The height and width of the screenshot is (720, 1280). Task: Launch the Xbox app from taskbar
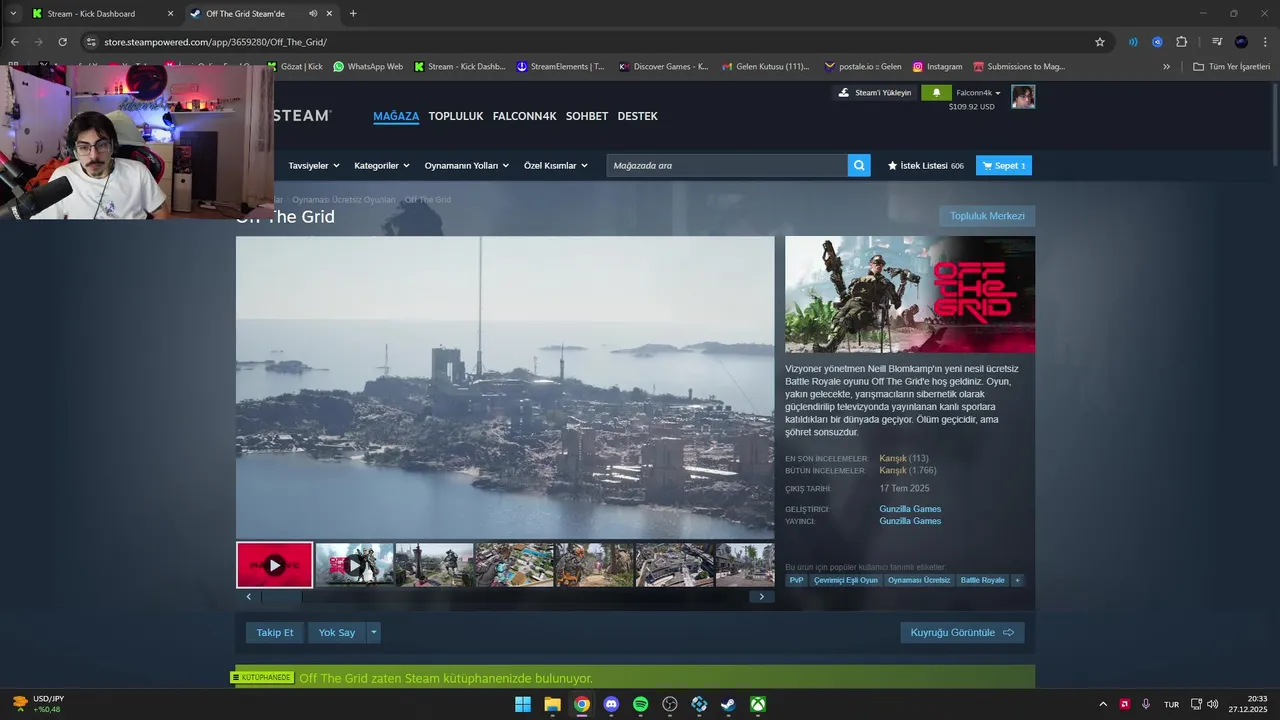759,704
